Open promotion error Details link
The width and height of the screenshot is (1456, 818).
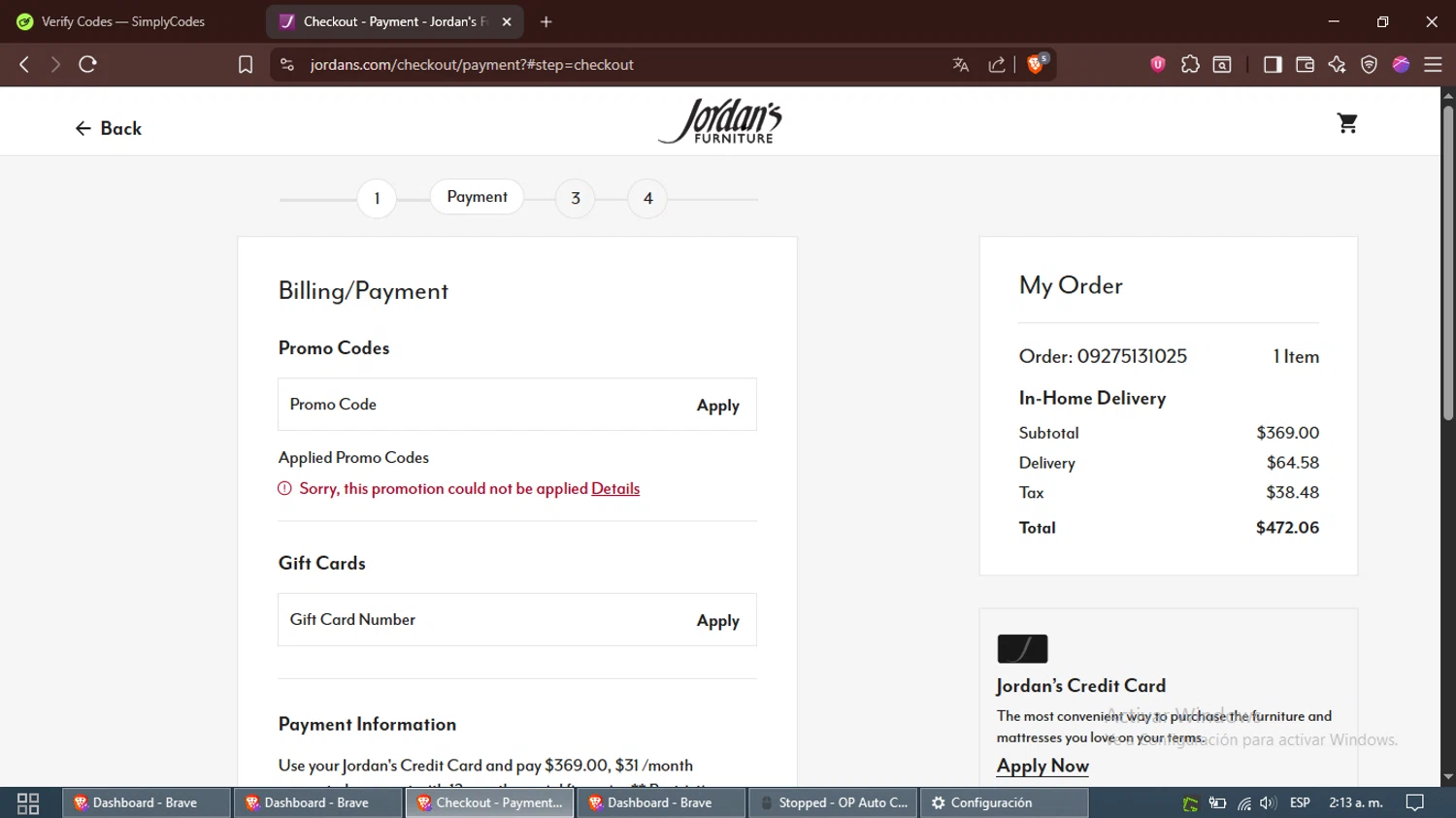[x=615, y=488]
